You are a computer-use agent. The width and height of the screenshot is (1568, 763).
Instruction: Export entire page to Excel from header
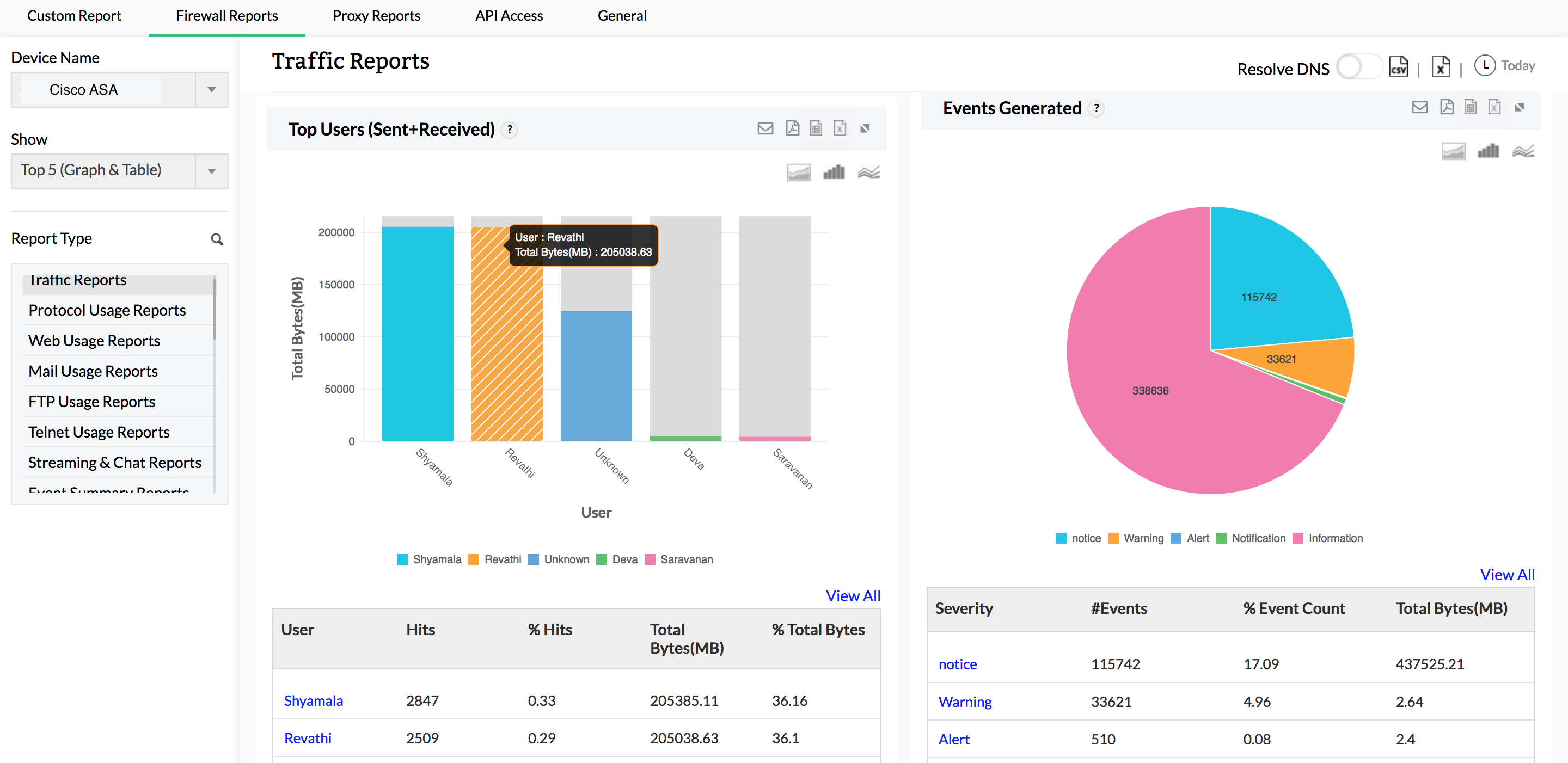[x=1440, y=66]
